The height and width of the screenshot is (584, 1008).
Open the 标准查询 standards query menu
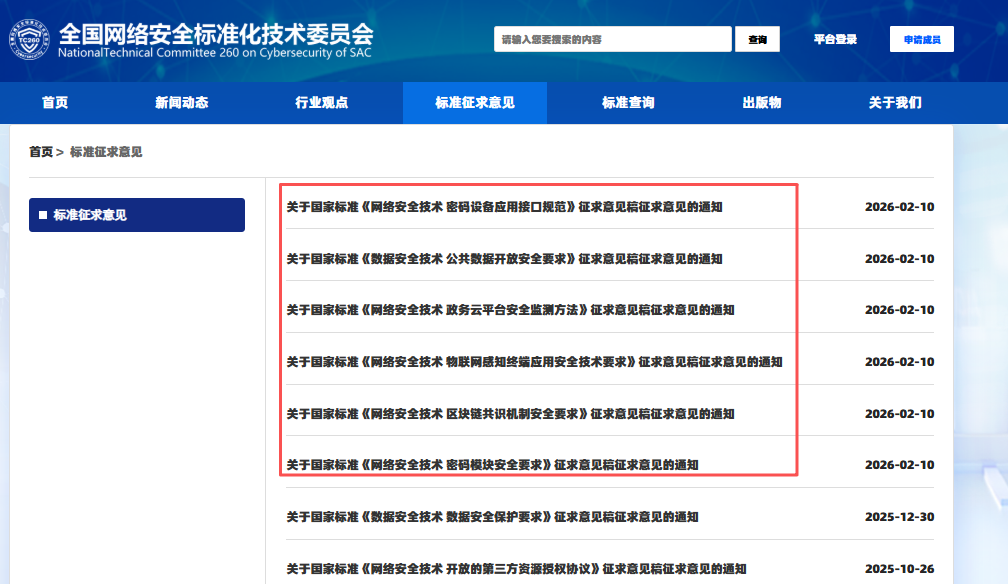point(627,102)
